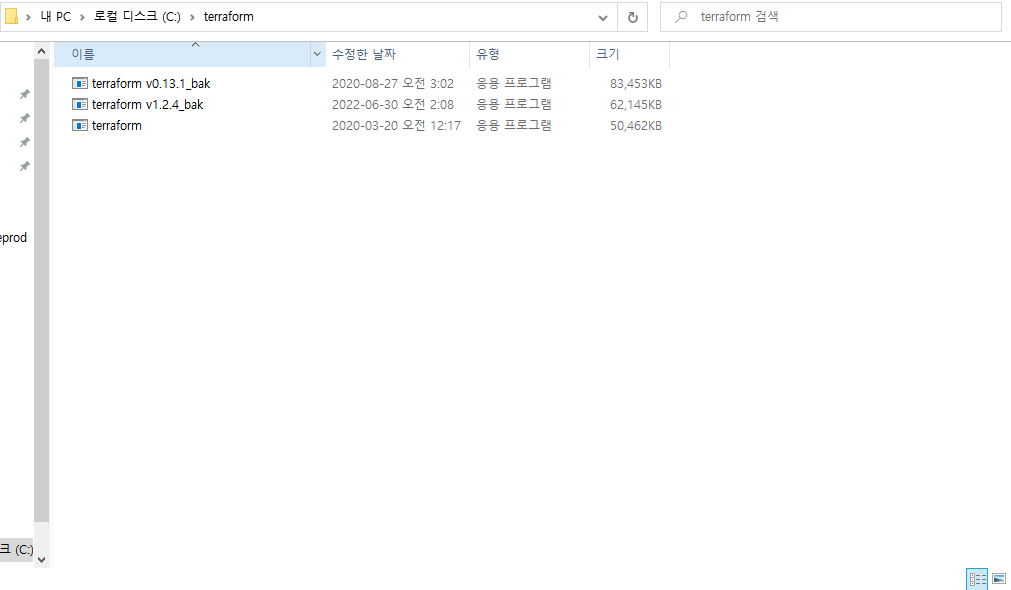Select the terraform v1.2.4_bak file icon
The width and height of the screenshot is (1011, 590).
(x=80, y=104)
